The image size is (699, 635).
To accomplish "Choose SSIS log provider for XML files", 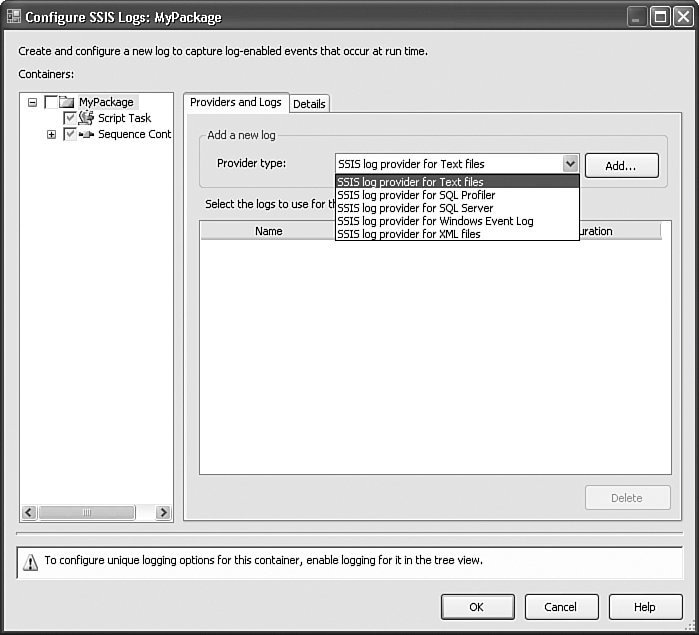I will pos(457,234).
